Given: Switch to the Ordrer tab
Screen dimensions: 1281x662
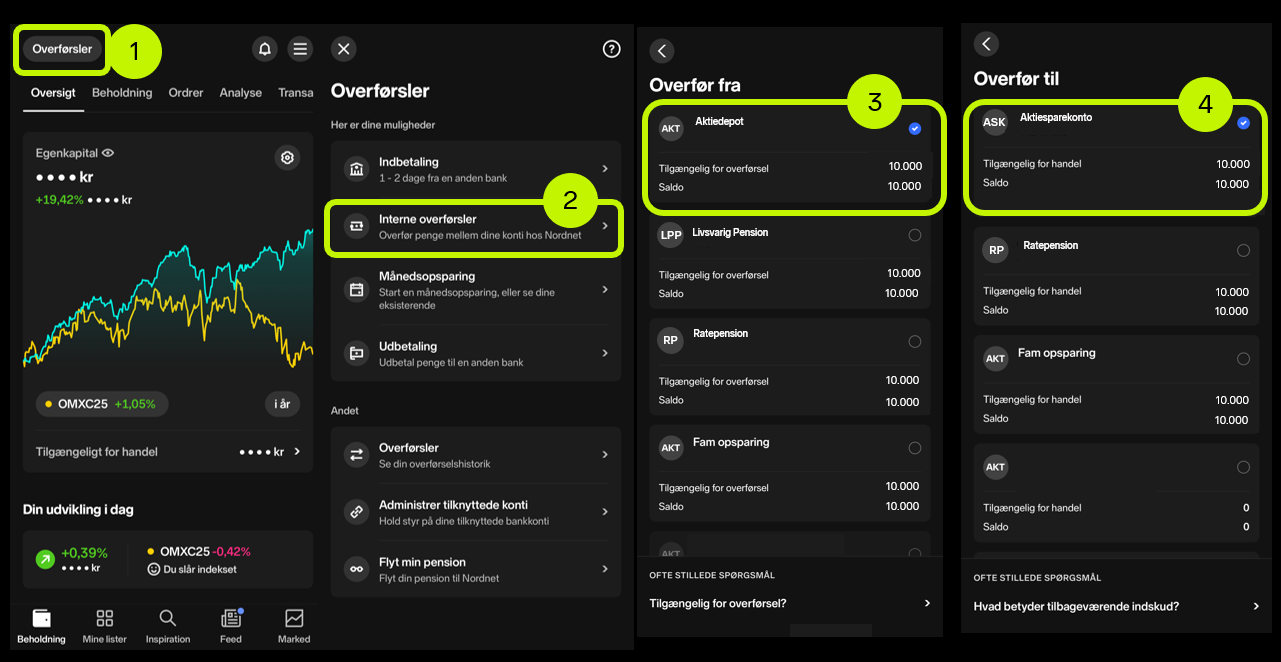Looking at the screenshot, I should [x=186, y=93].
